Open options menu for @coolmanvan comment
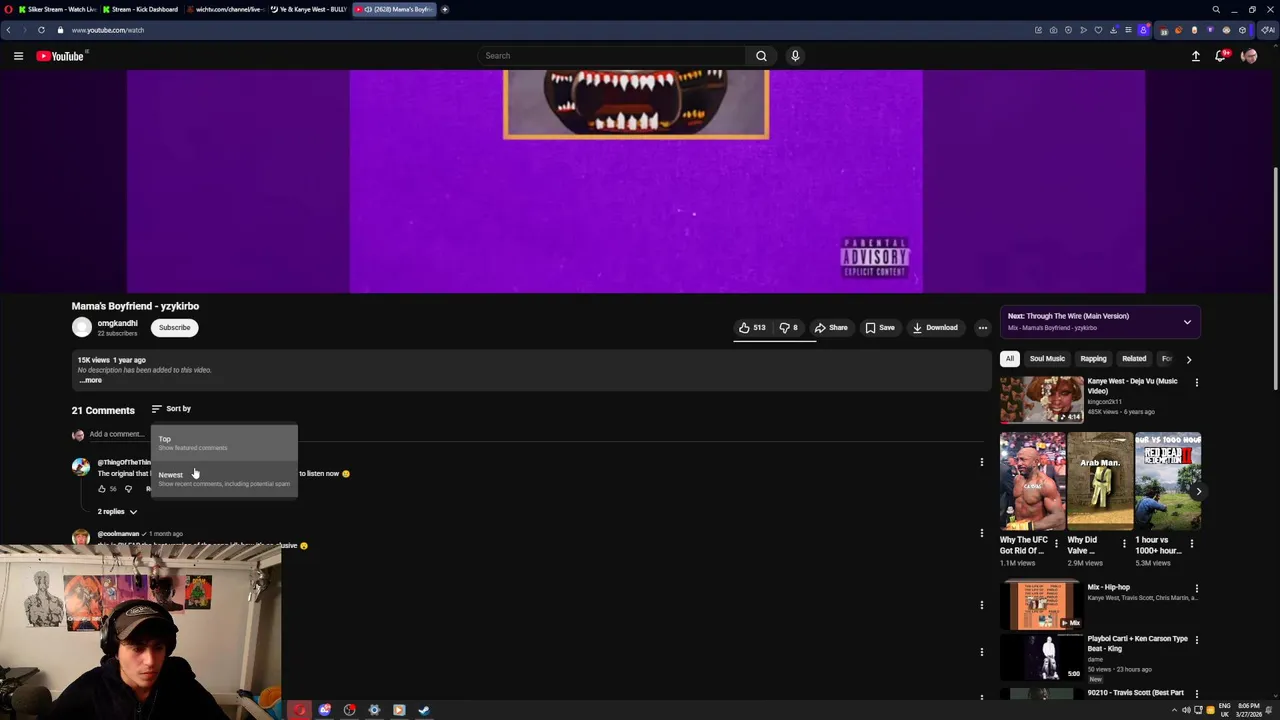Screen dimensions: 1280x720 pyautogui.click(x=981, y=533)
